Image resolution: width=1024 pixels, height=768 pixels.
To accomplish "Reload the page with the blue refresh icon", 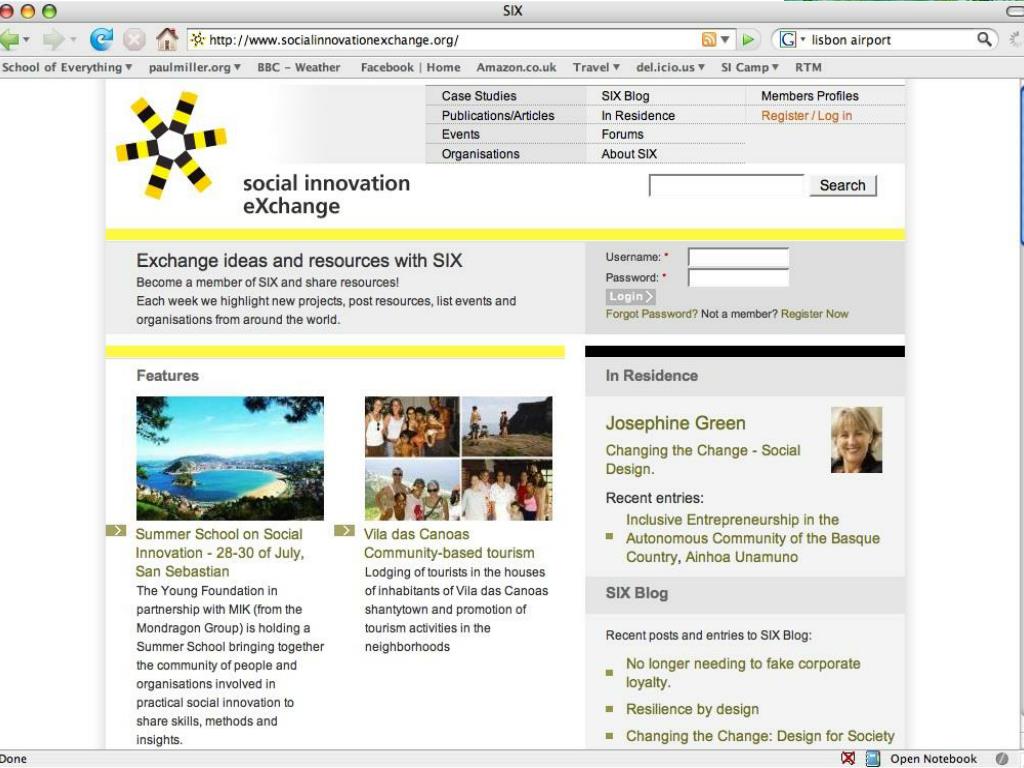I will 101,40.
